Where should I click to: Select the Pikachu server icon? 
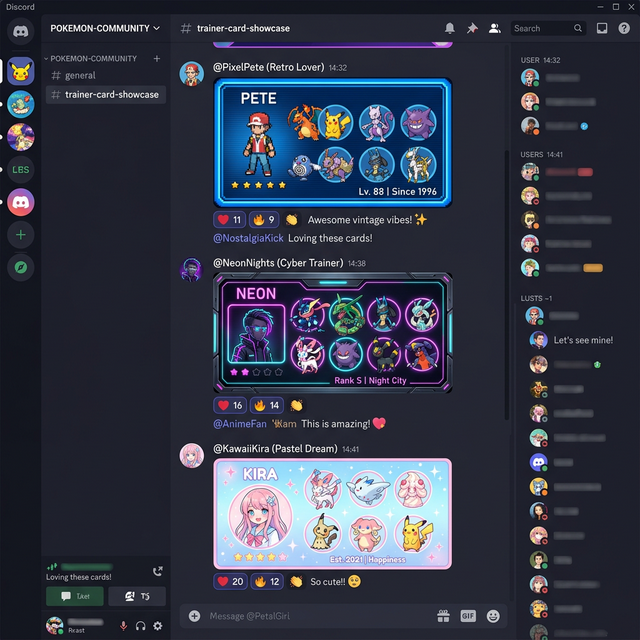[20, 71]
